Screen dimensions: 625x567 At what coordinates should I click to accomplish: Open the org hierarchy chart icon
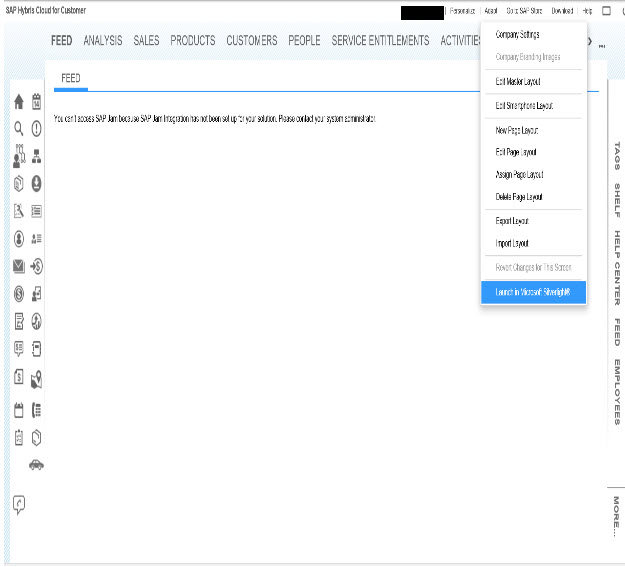pyautogui.click(x=36, y=156)
